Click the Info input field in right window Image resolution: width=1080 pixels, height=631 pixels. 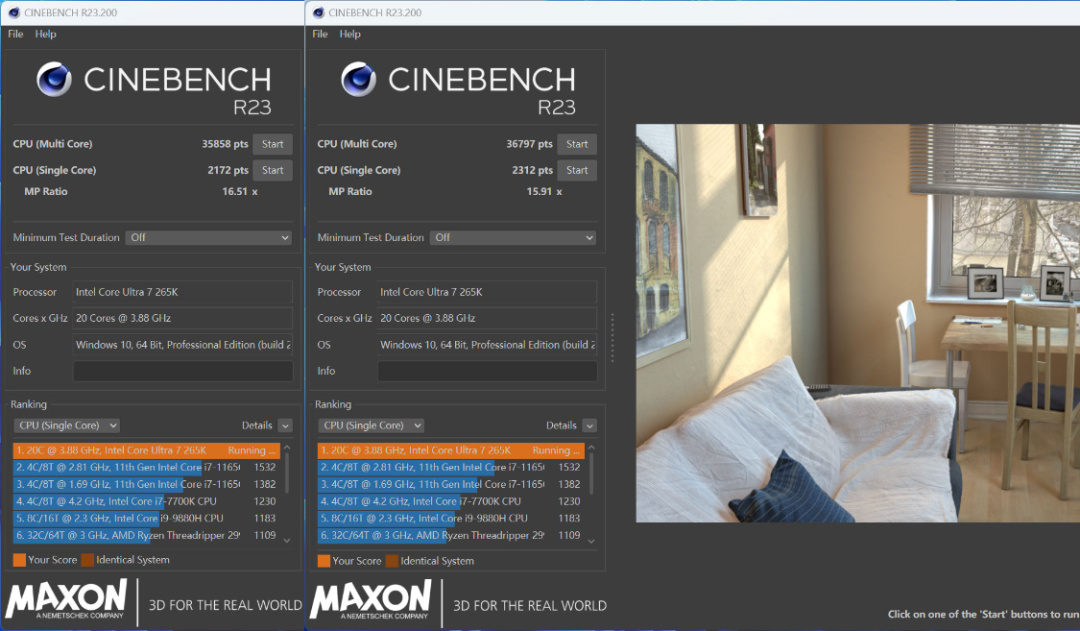pyautogui.click(x=487, y=371)
